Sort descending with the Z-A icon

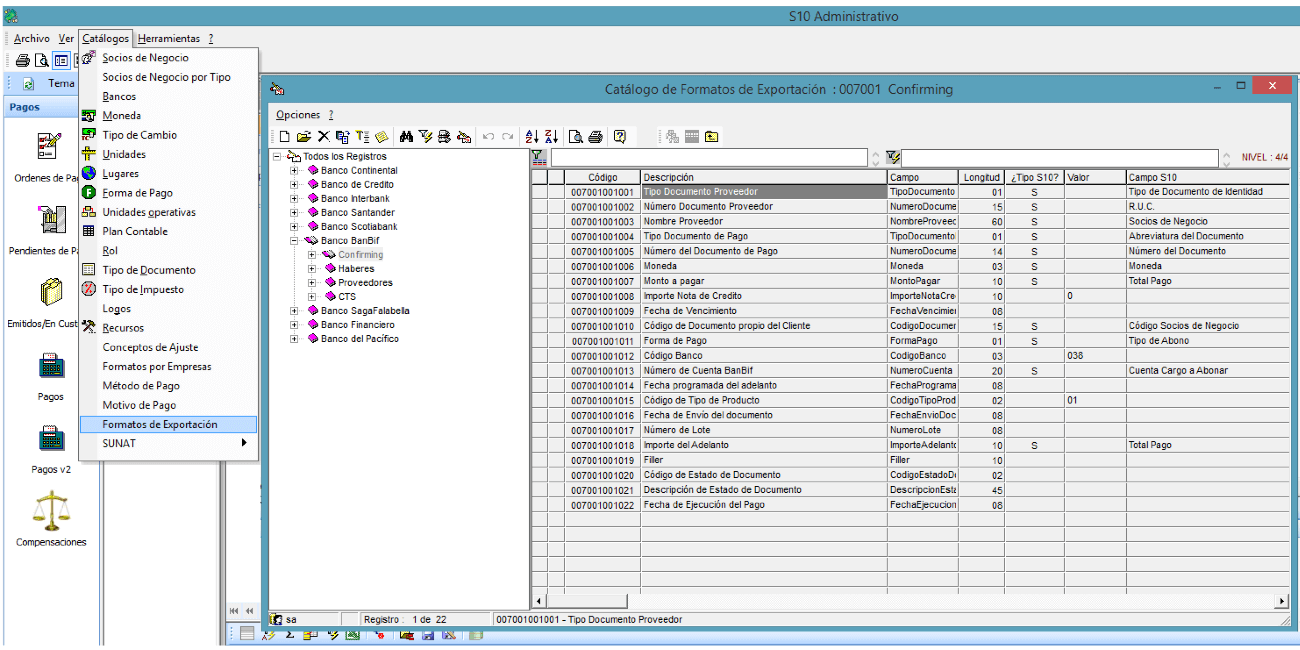click(x=549, y=137)
